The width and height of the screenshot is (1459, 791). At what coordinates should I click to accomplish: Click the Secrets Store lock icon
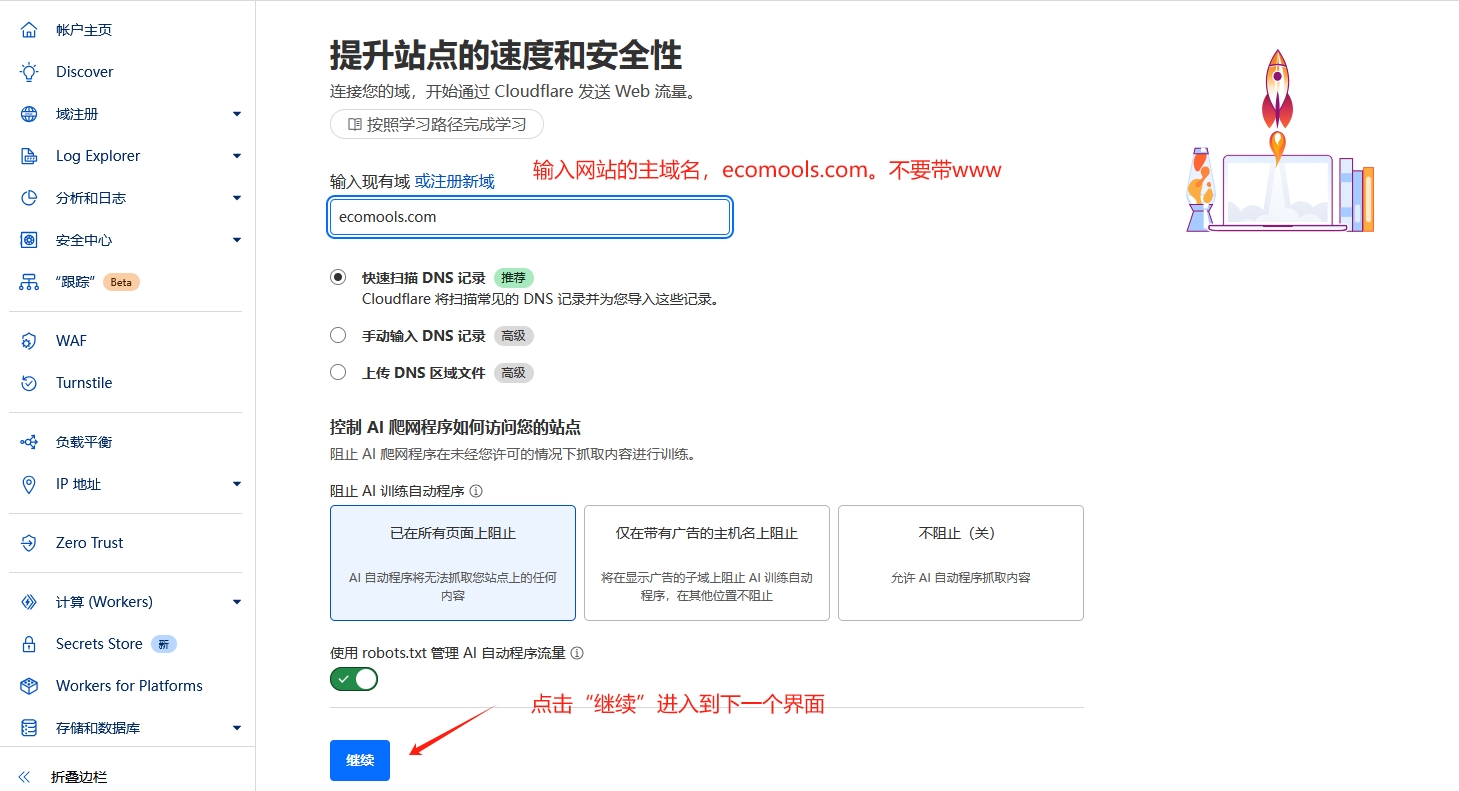point(29,644)
